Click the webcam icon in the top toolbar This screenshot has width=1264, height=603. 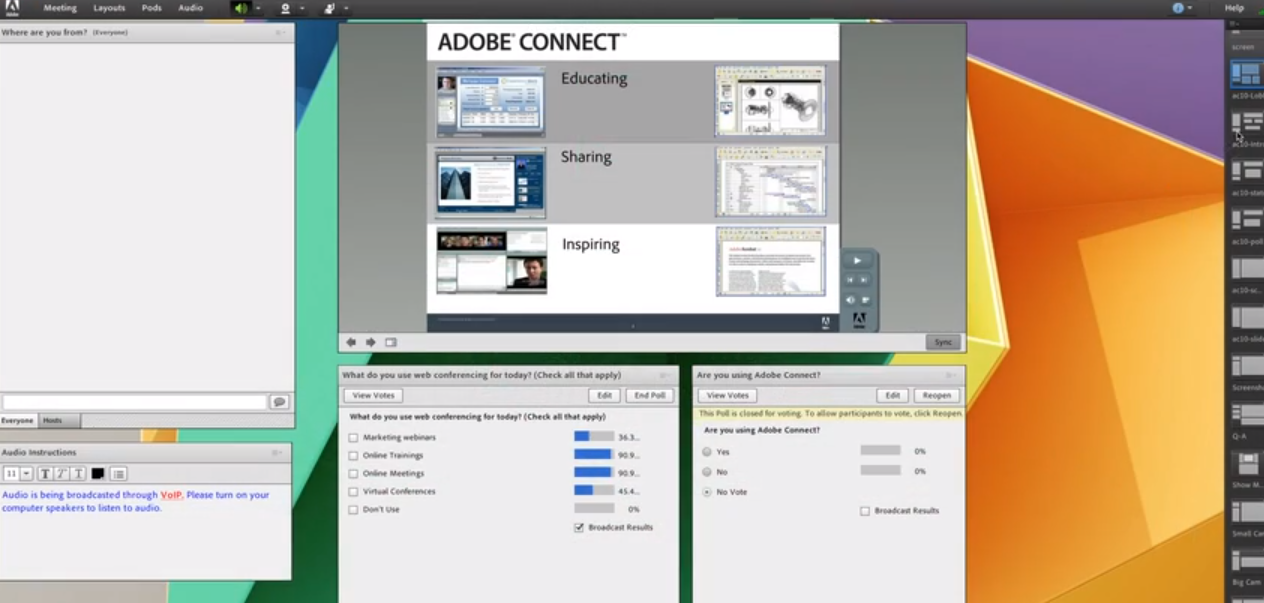point(286,8)
